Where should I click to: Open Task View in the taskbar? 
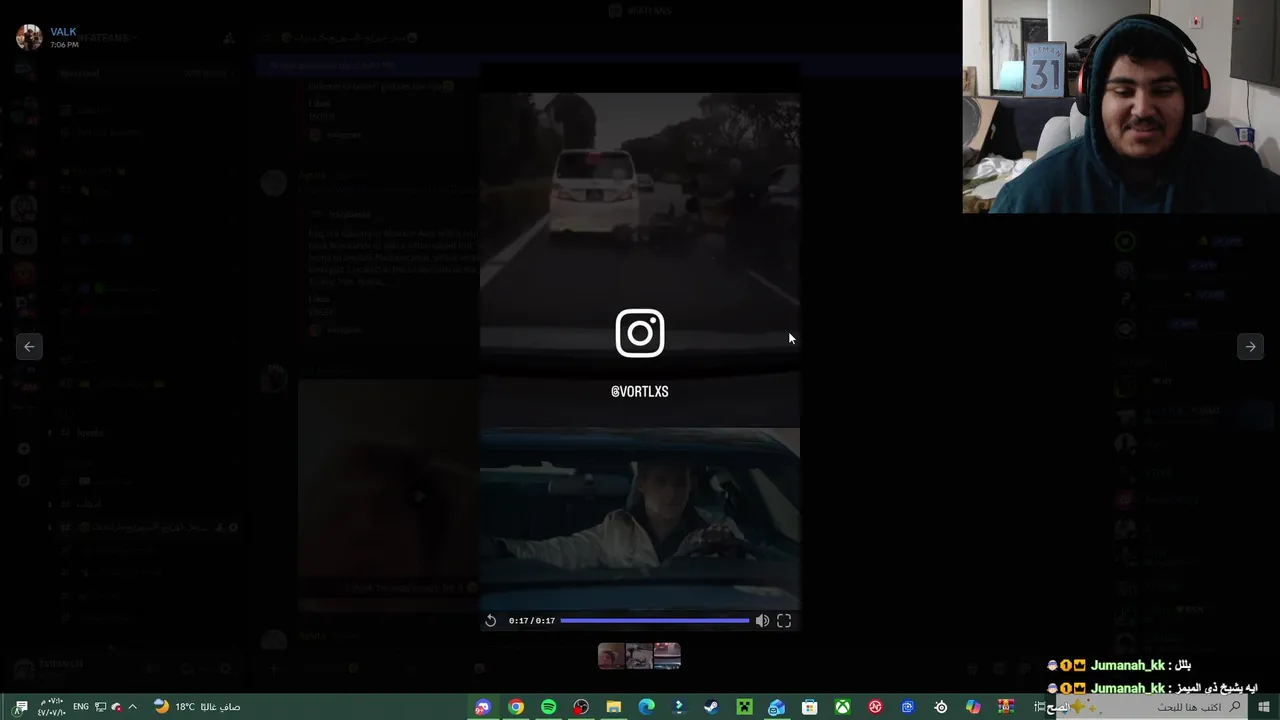coord(1040,707)
